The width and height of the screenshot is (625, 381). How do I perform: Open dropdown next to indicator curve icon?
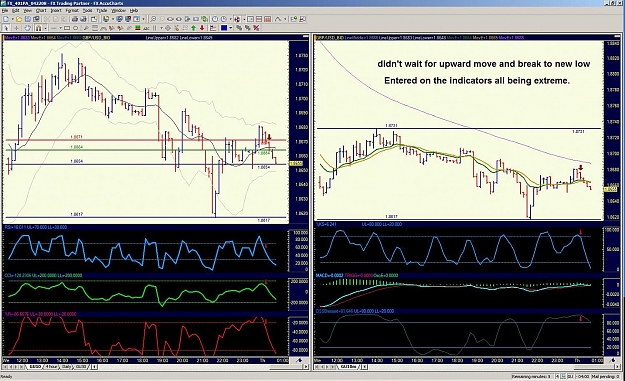285,19
